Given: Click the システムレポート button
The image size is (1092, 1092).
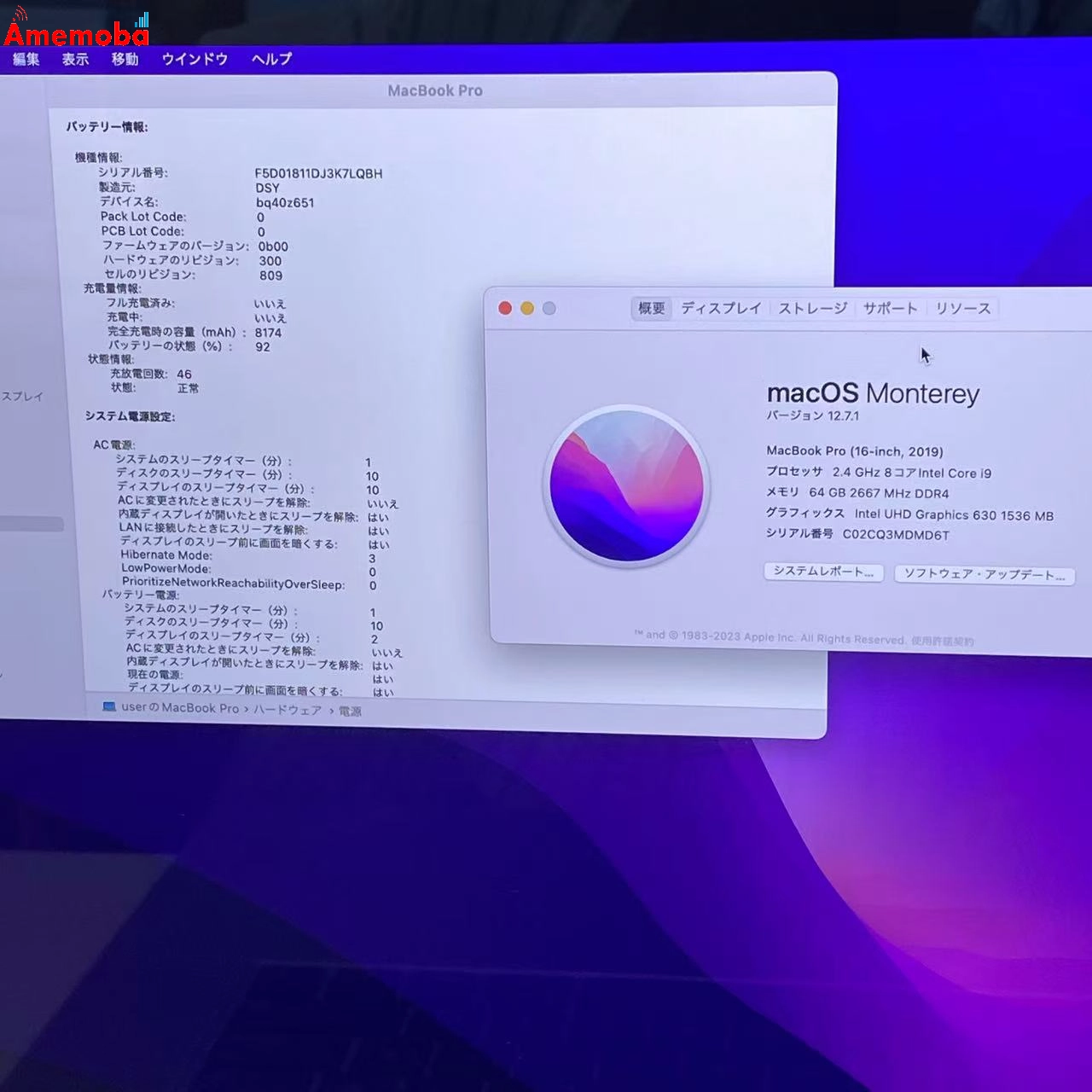Looking at the screenshot, I should pos(823,572).
